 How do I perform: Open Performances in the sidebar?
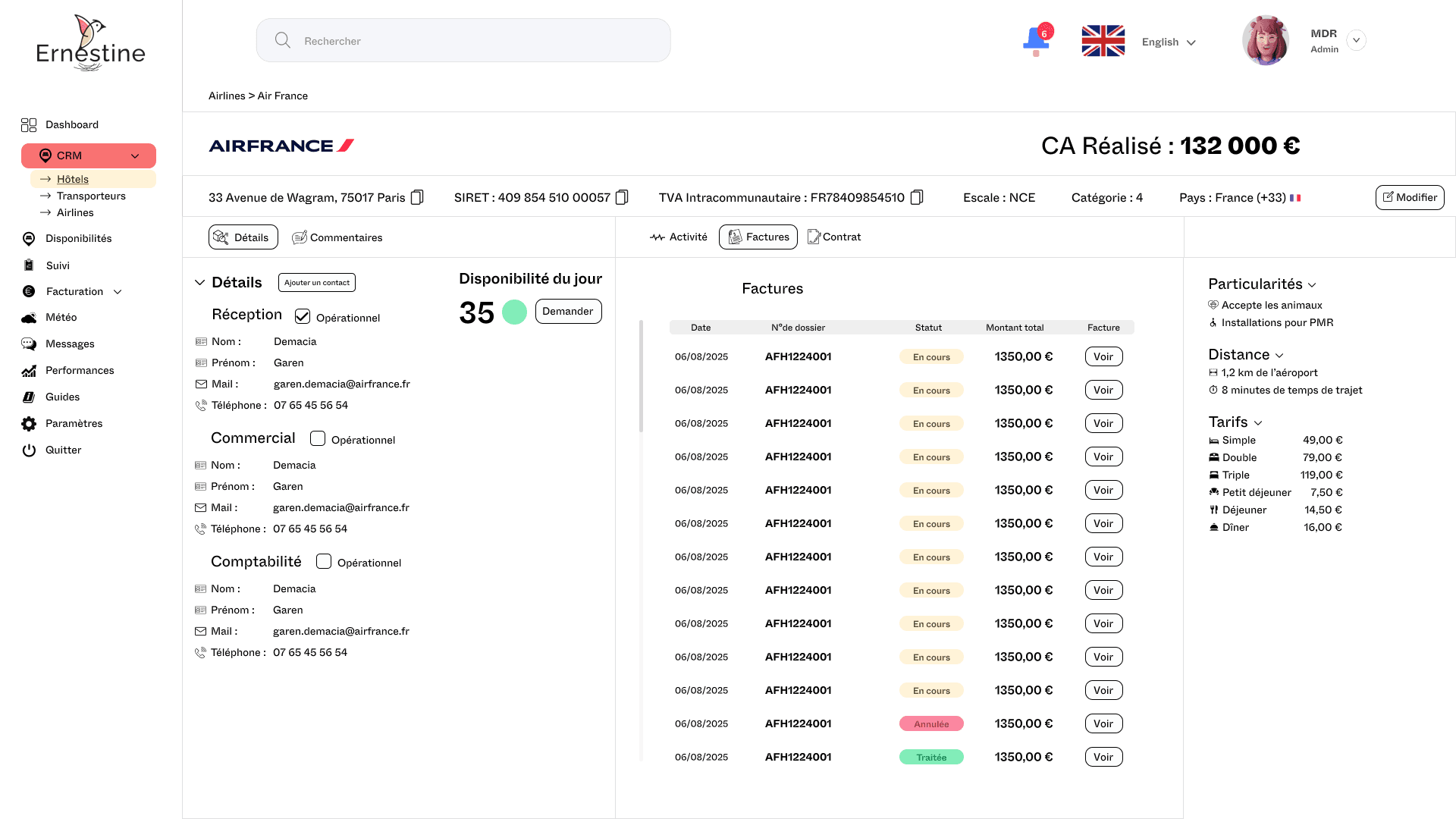(79, 370)
